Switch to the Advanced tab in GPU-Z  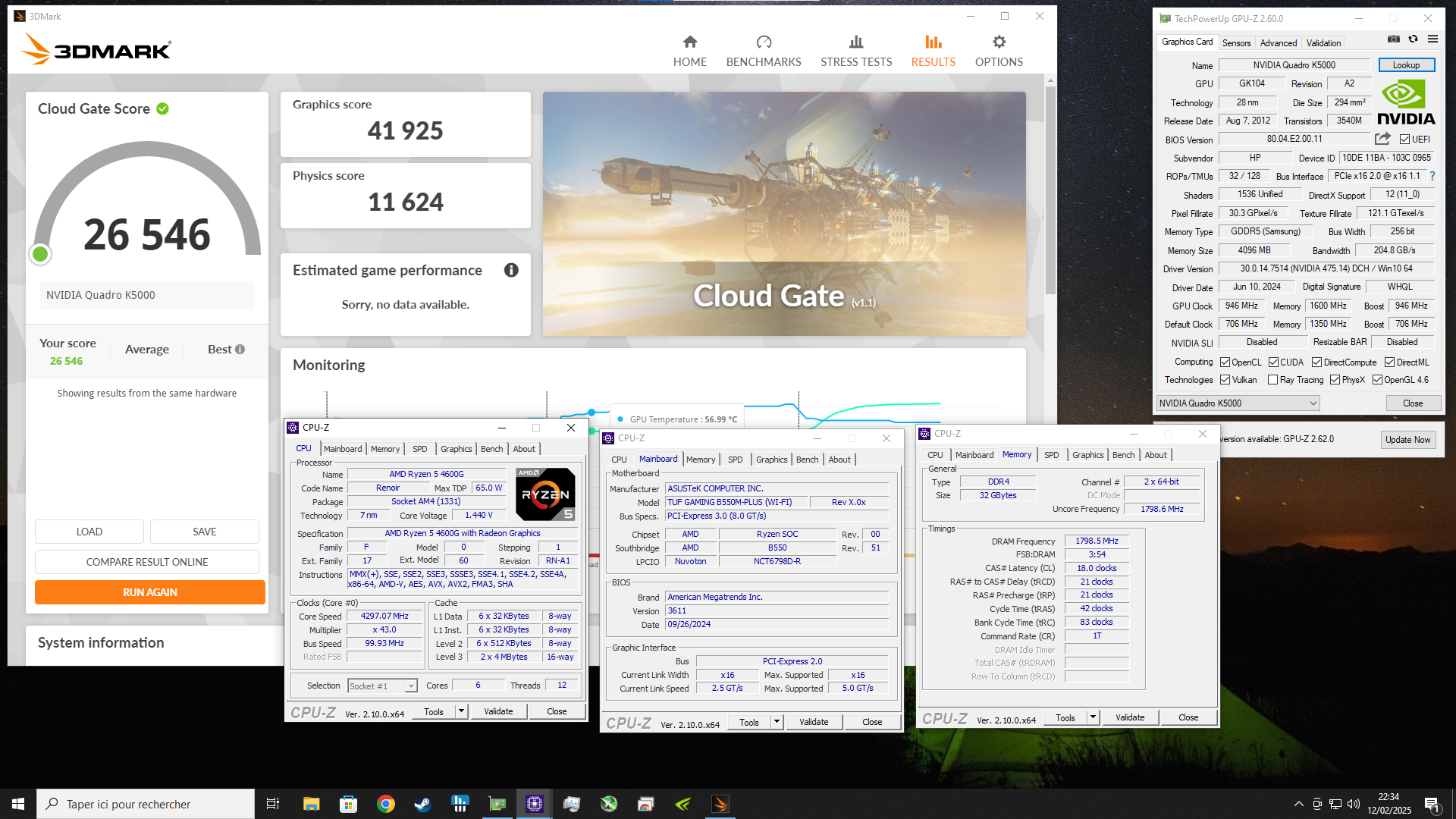(1278, 43)
